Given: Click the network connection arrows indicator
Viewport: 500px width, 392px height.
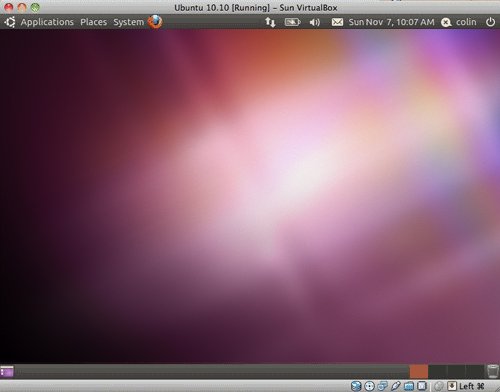Looking at the screenshot, I should [270, 22].
